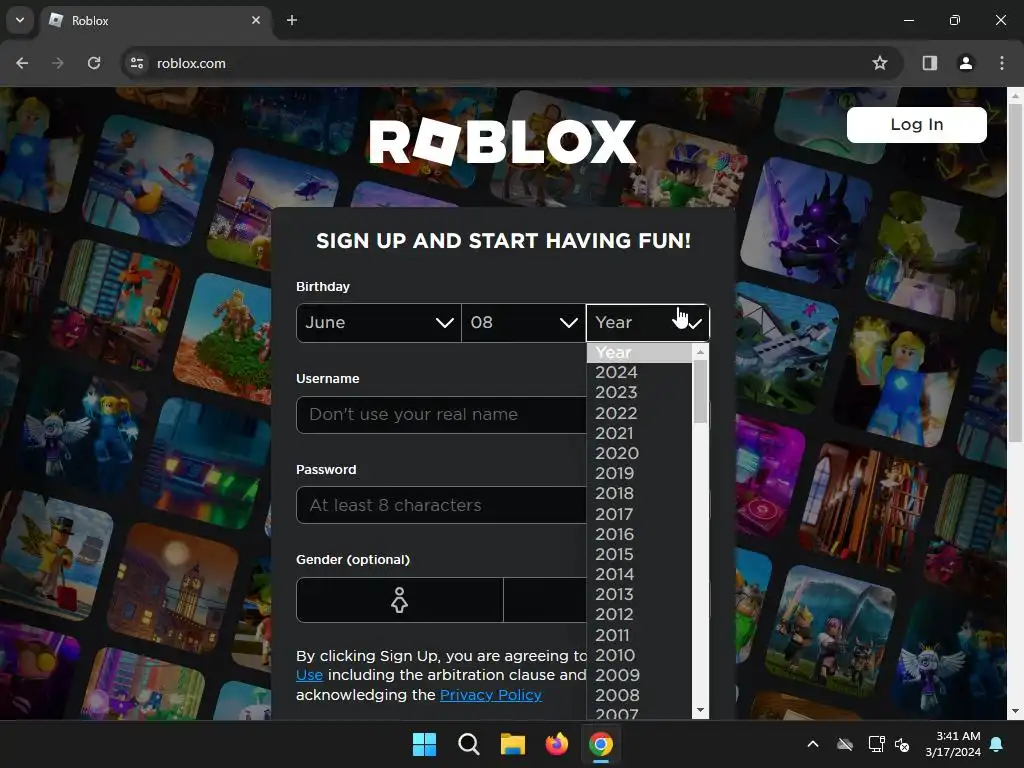Pick 2008 in the year list
The height and width of the screenshot is (768, 1024).
coord(639,696)
